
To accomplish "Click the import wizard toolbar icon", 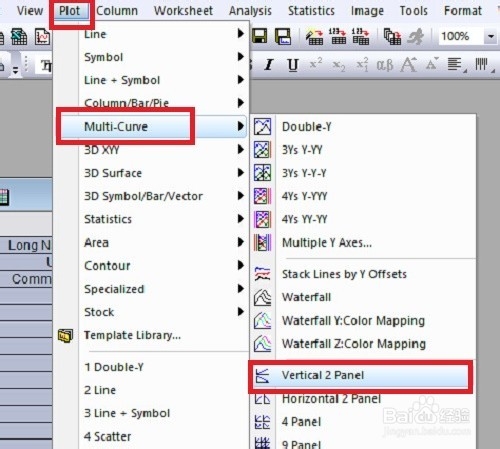I will click(314, 37).
